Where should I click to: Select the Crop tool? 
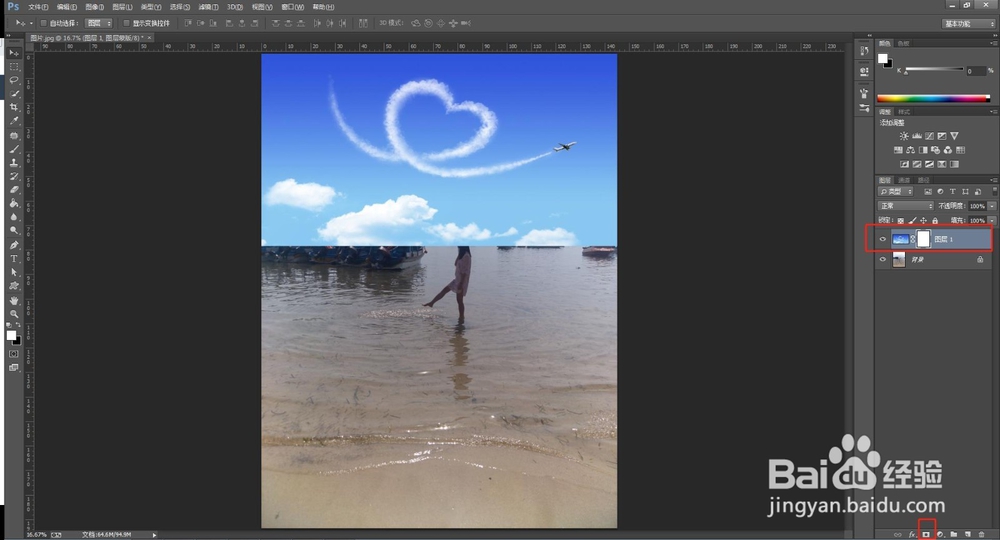coord(14,107)
